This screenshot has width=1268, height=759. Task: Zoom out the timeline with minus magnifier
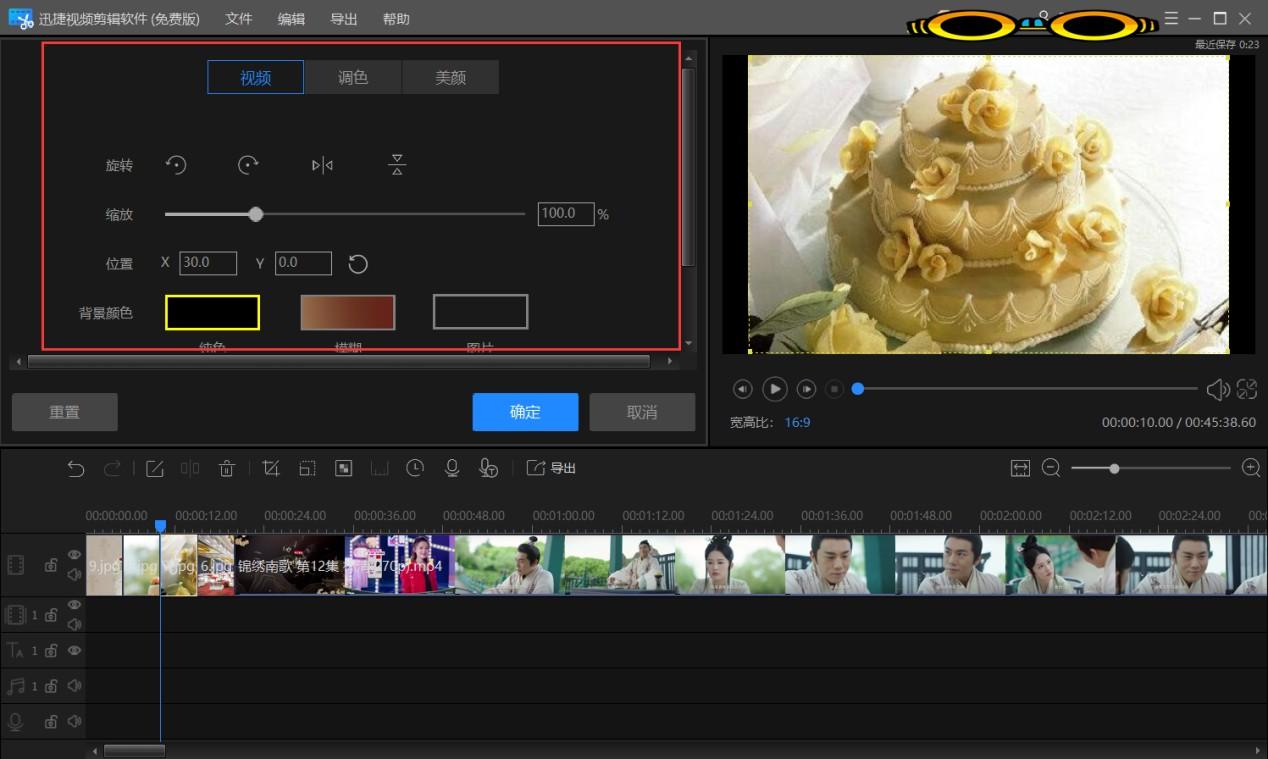[1051, 468]
